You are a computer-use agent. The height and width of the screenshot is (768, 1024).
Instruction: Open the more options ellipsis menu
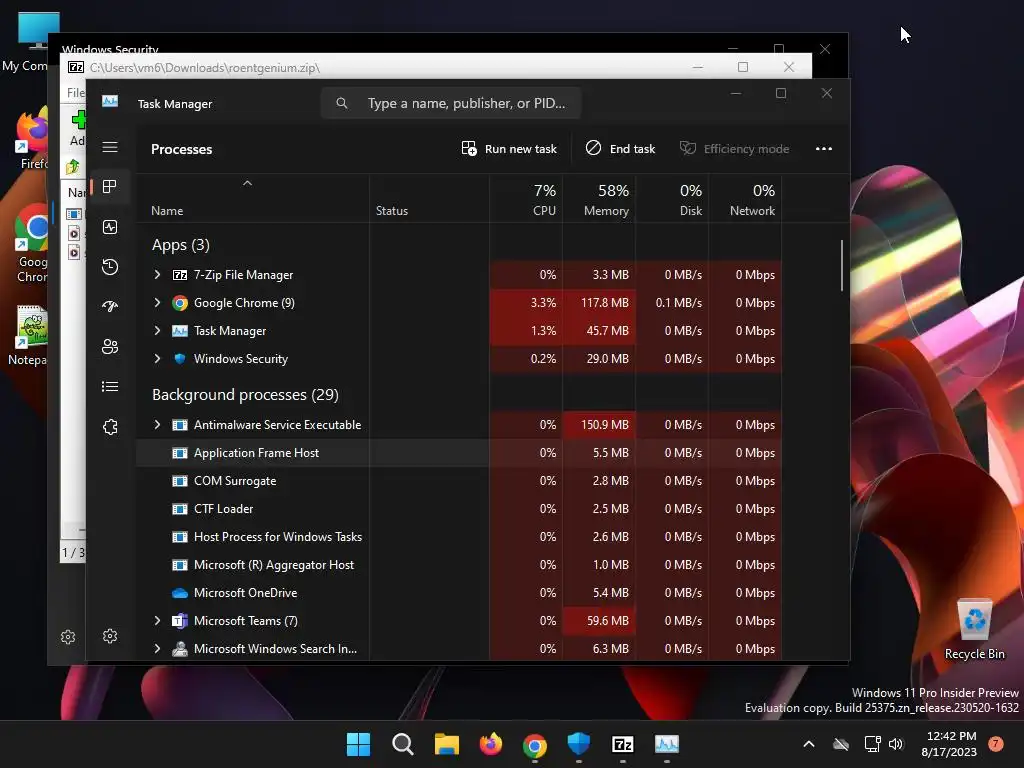point(824,149)
